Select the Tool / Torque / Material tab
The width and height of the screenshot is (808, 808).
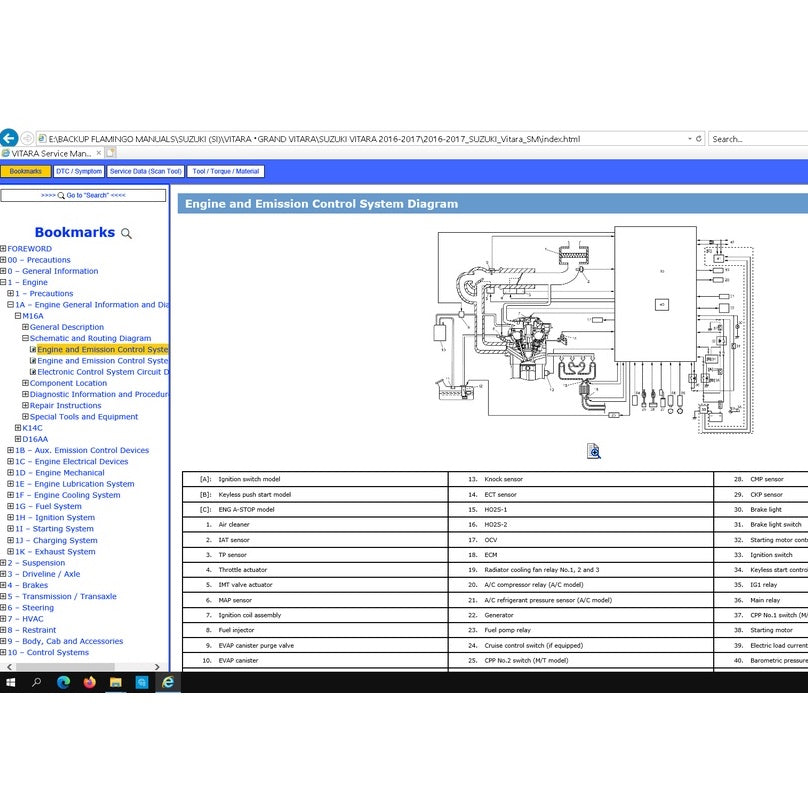point(226,171)
